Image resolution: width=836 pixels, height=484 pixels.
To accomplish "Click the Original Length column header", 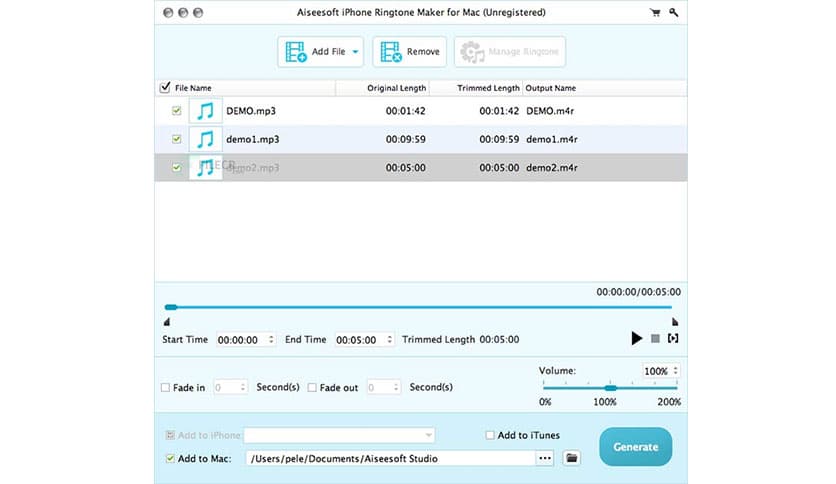I will 396,88.
